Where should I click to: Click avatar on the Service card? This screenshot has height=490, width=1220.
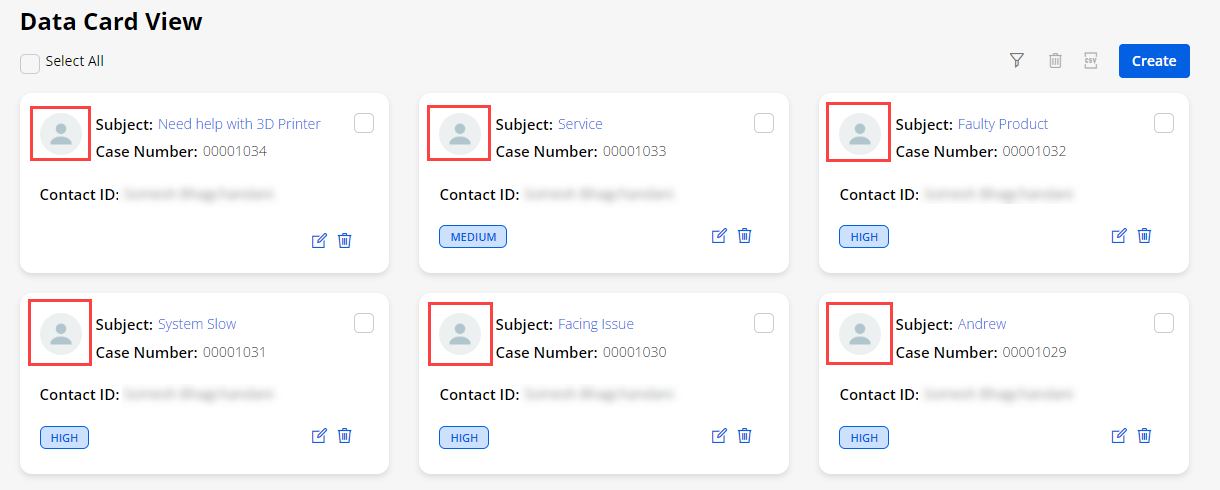(460, 134)
